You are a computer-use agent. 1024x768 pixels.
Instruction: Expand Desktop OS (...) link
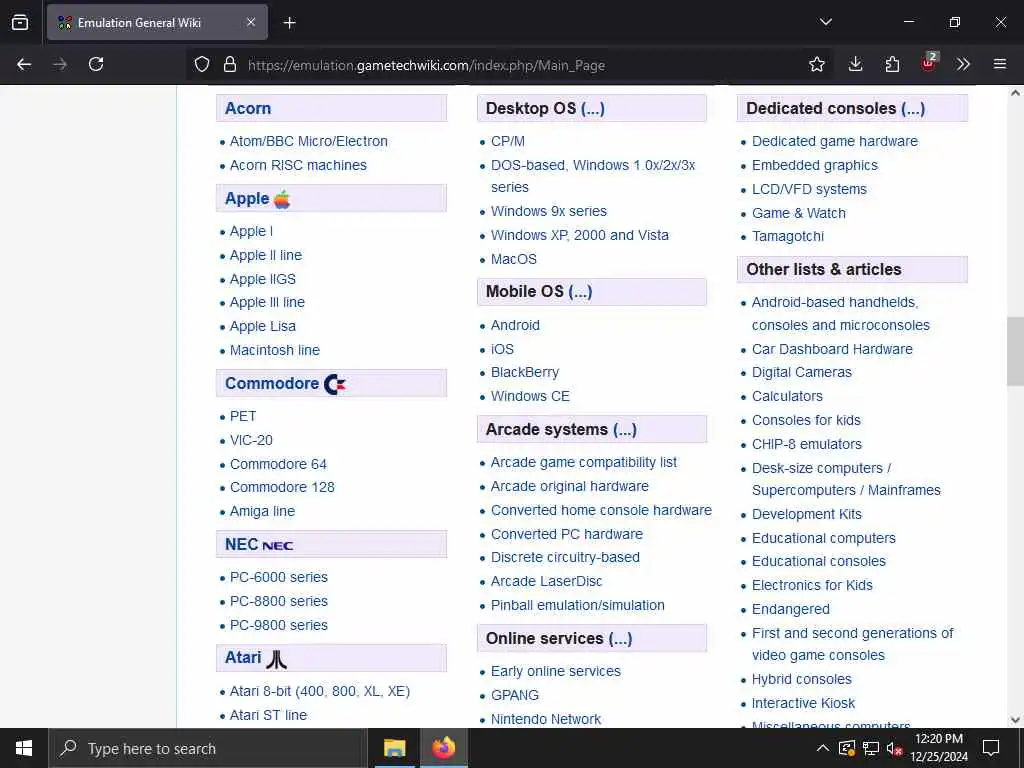[x=592, y=108]
